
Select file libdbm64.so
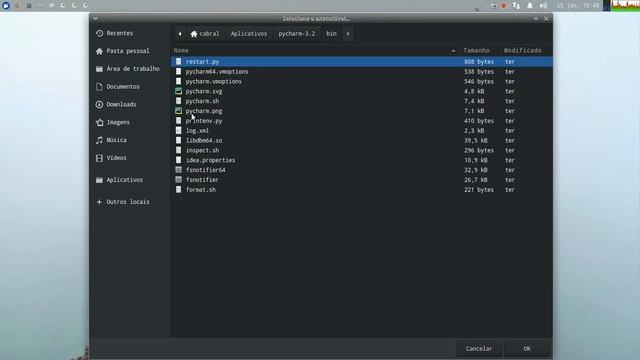tap(362, 140)
